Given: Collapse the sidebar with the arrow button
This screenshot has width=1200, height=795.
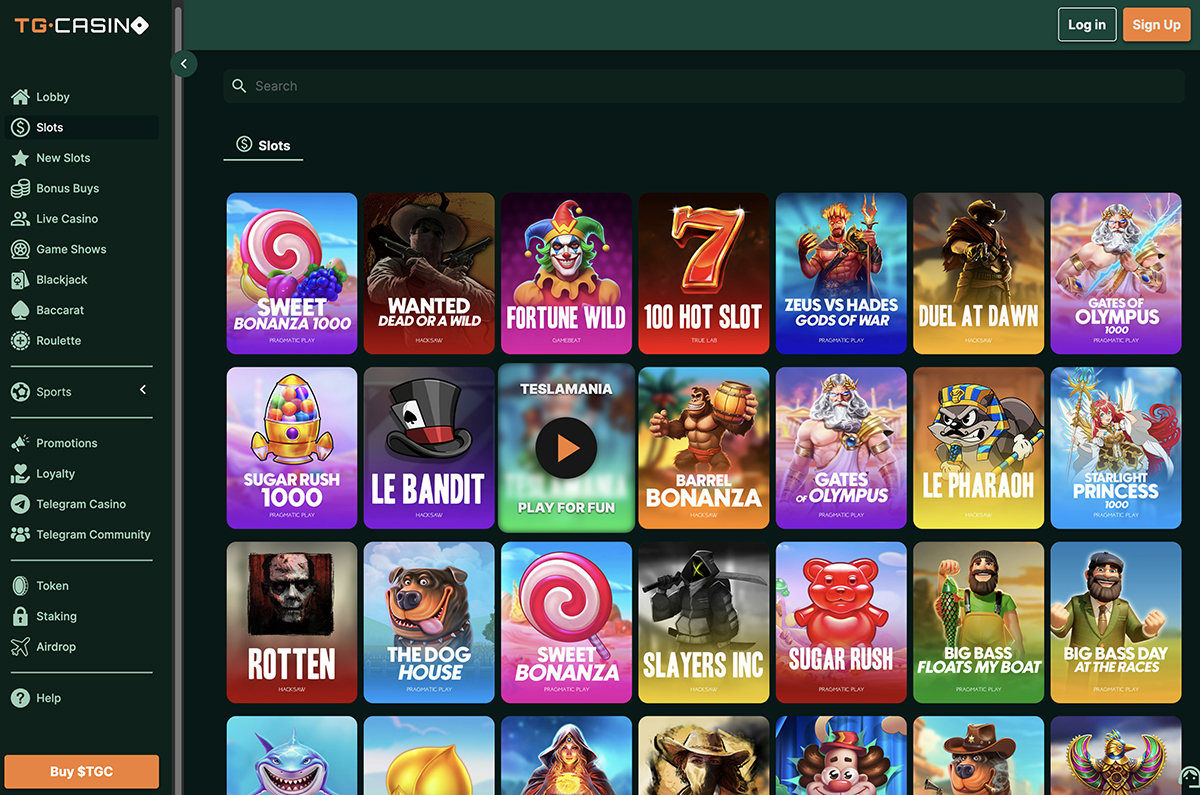Looking at the screenshot, I should point(183,64).
